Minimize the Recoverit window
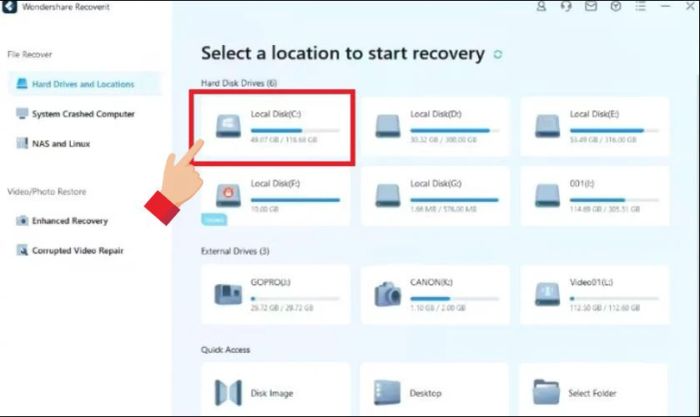Image resolution: width=700 pixels, height=417 pixels. (666, 6)
